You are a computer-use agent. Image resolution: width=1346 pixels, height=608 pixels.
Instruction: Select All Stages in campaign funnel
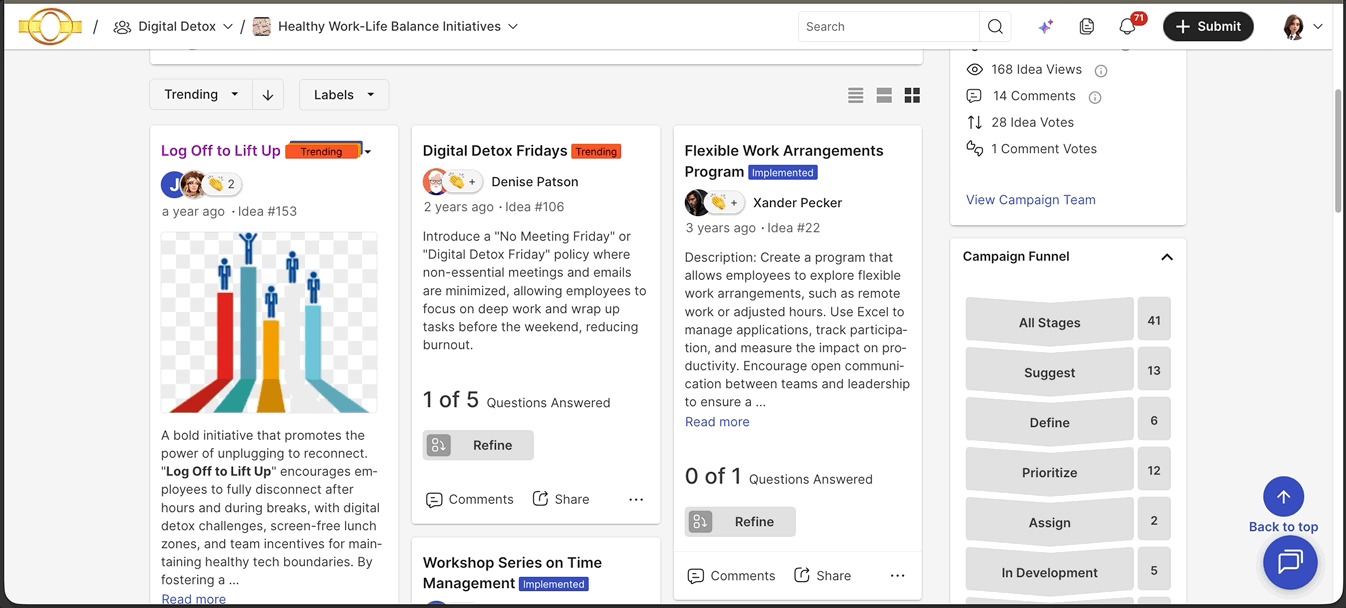[1049, 322]
